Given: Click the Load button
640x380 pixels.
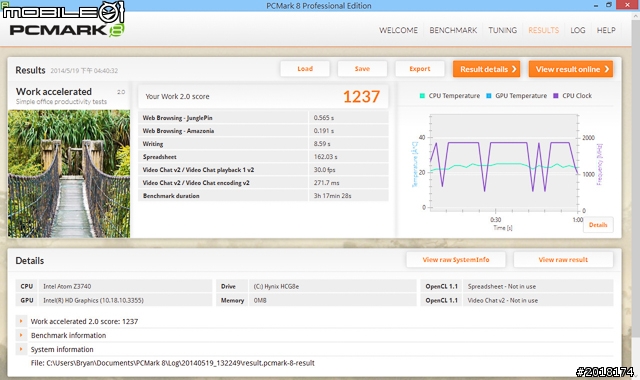Looking at the screenshot, I should (305, 69).
